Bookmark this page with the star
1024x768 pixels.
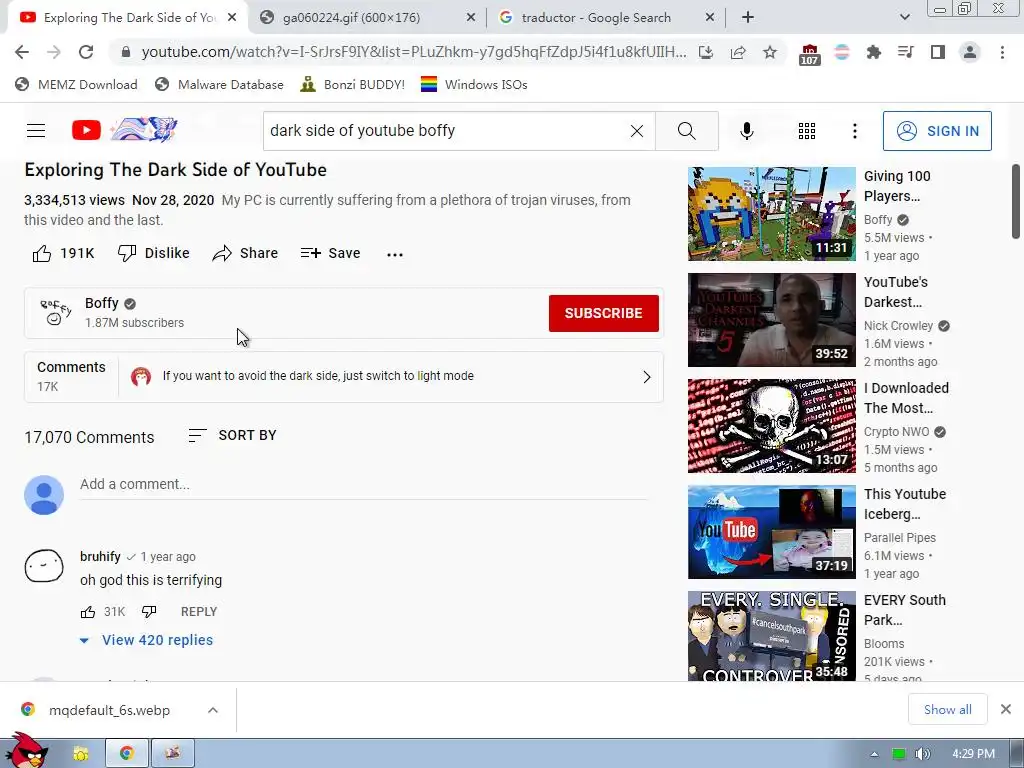click(x=770, y=52)
